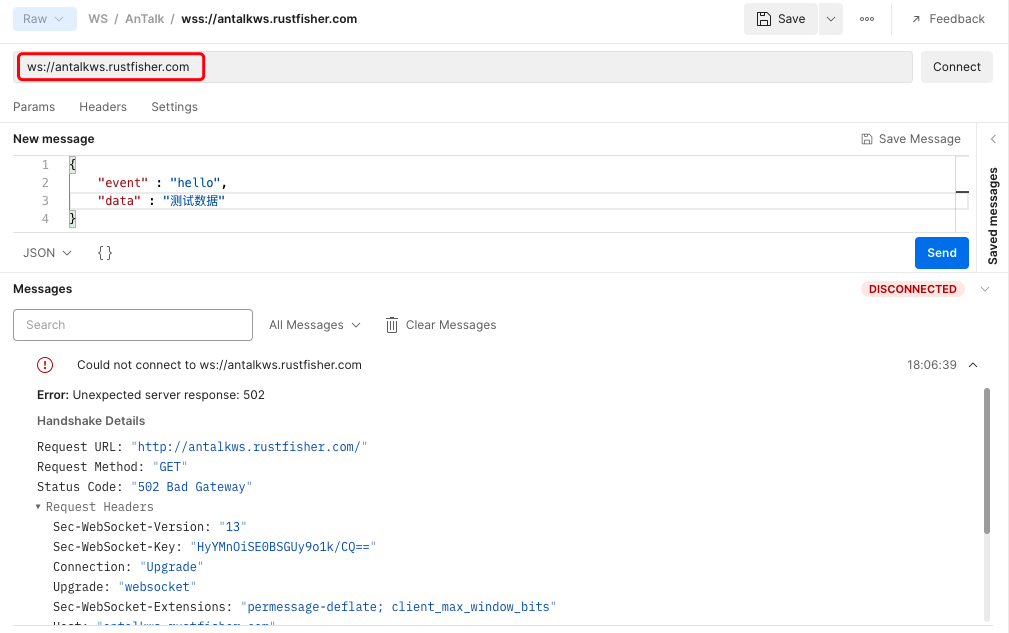Click the Save Message disk icon
1009x633 pixels.
(x=867, y=139)
